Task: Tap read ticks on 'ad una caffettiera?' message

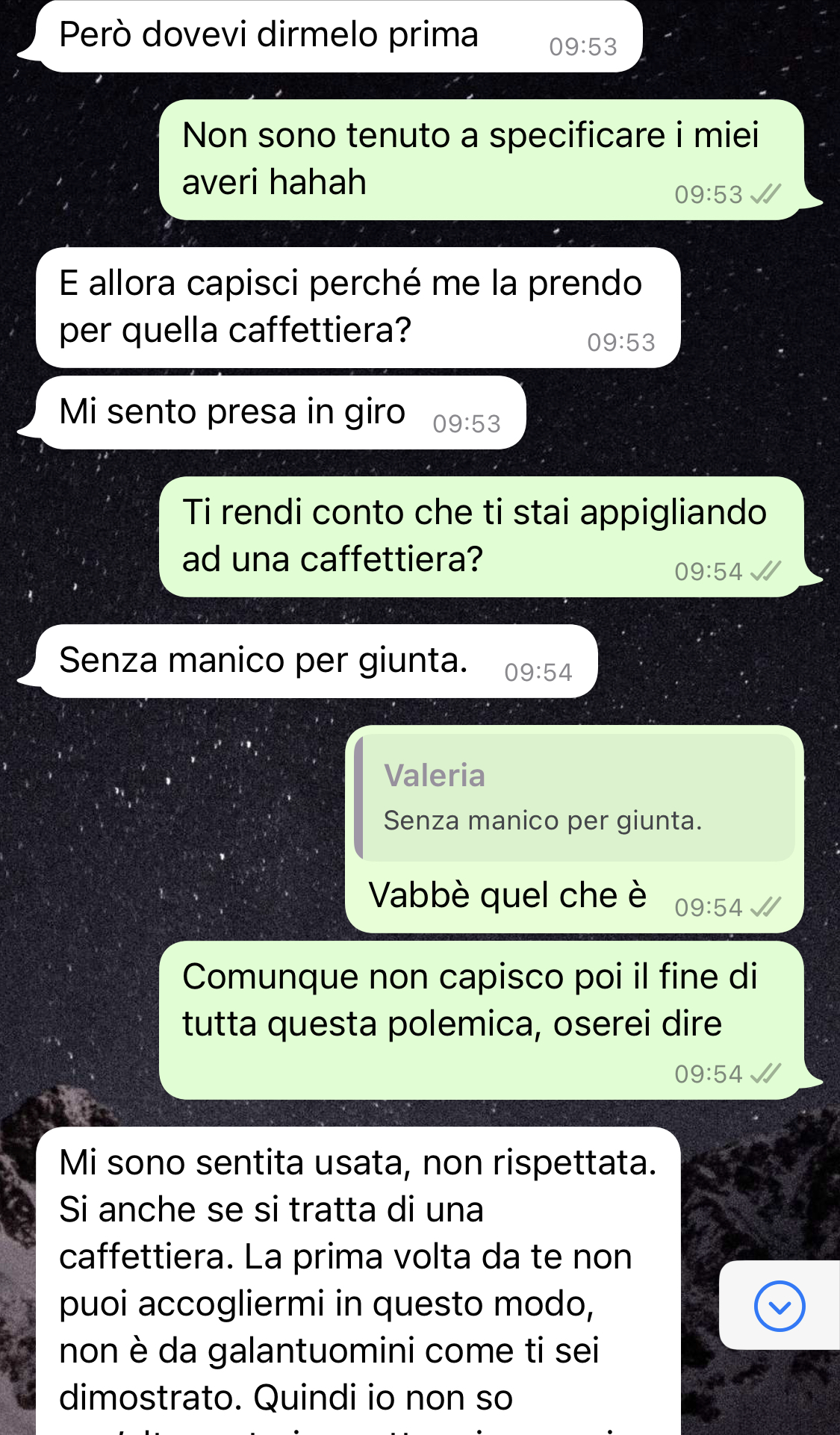Action: pyautogui.click(x=765, y=571)
